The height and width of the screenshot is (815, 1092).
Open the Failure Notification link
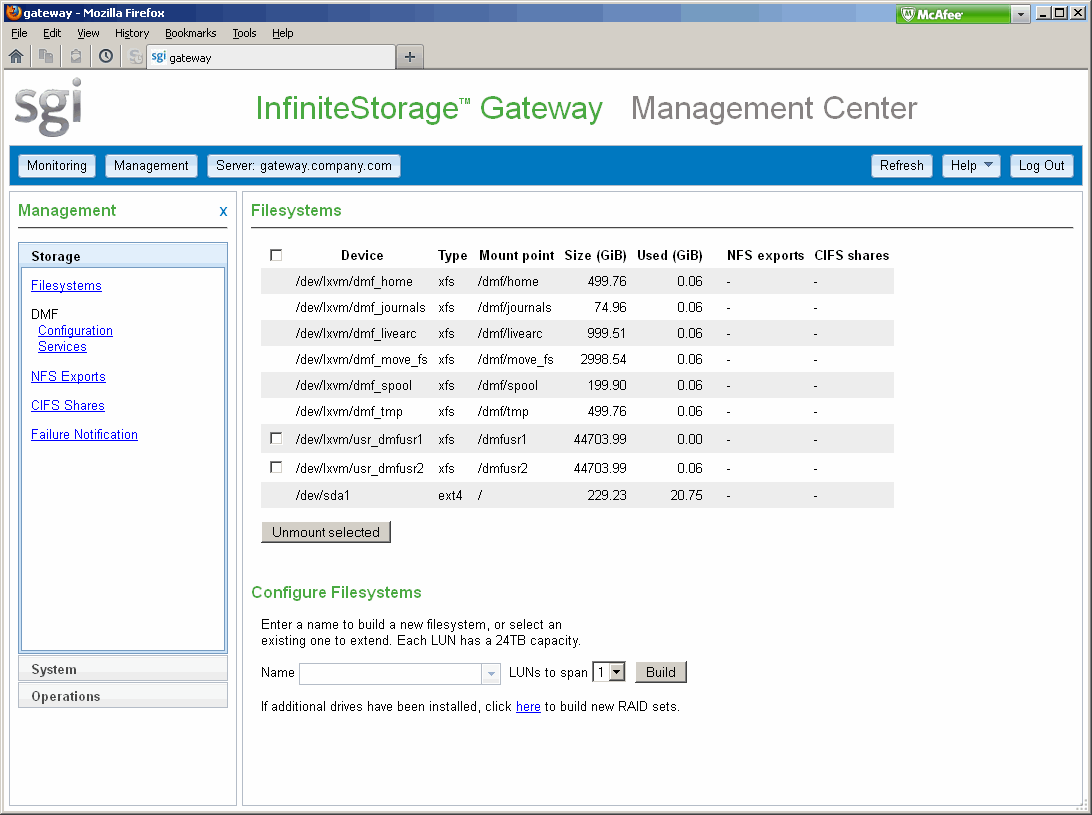click(x=84, y=435)
